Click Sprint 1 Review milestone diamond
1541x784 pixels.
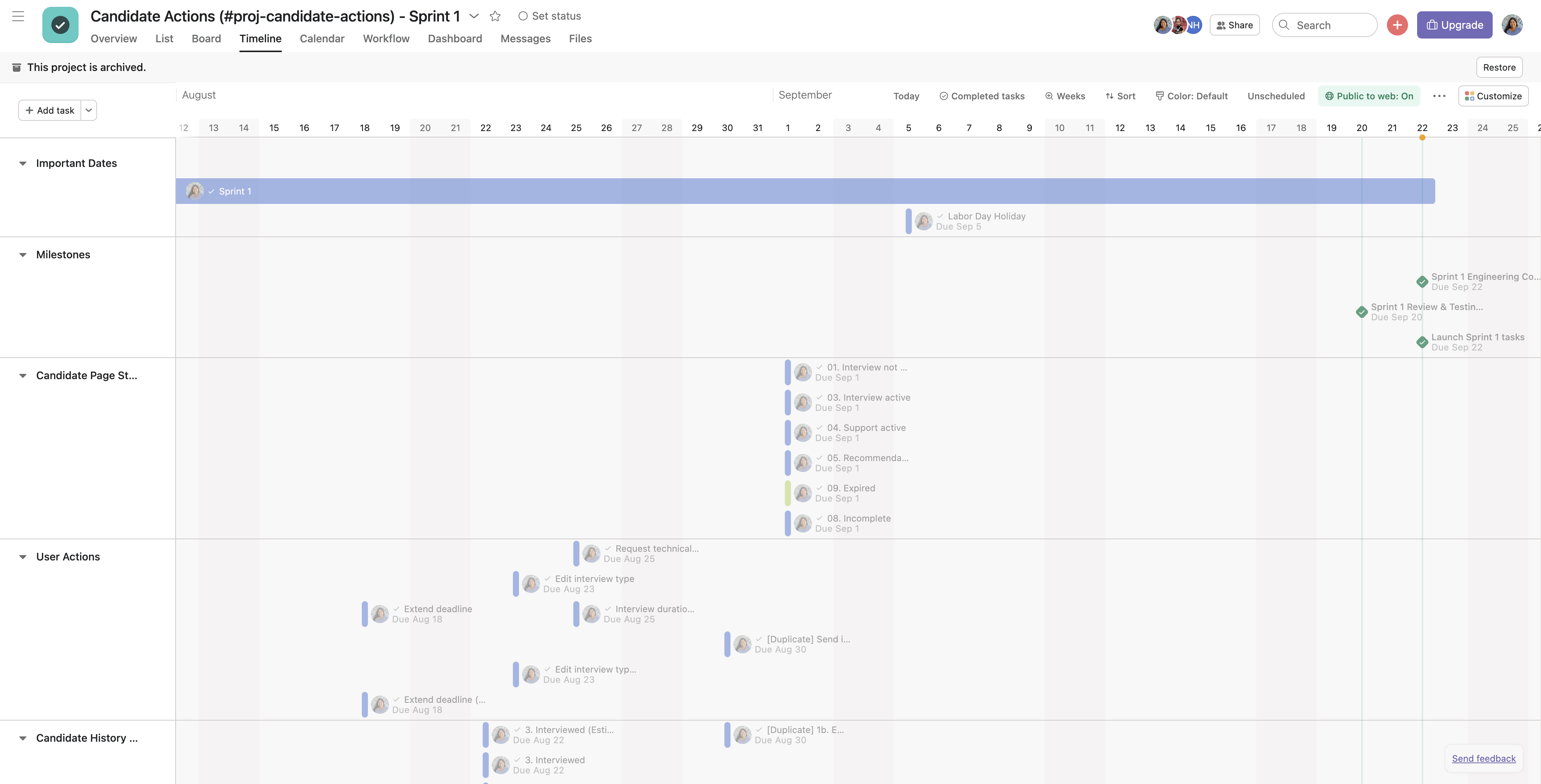(x=1362, y=312)
